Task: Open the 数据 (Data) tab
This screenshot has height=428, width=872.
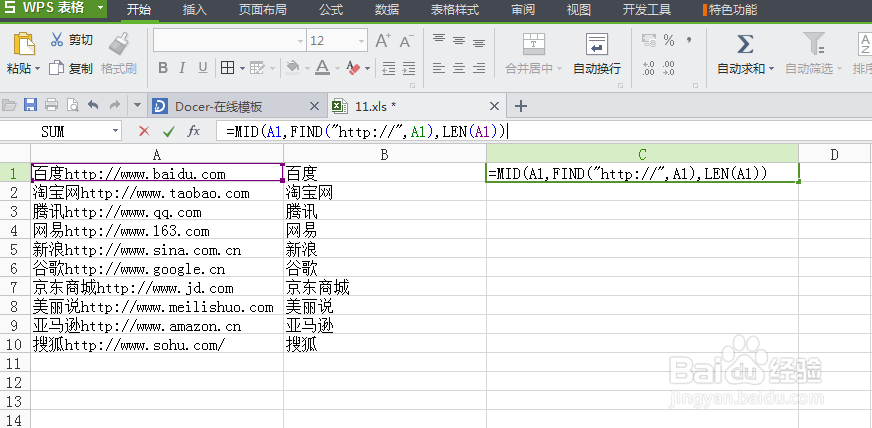Action: tap(387, 9)
